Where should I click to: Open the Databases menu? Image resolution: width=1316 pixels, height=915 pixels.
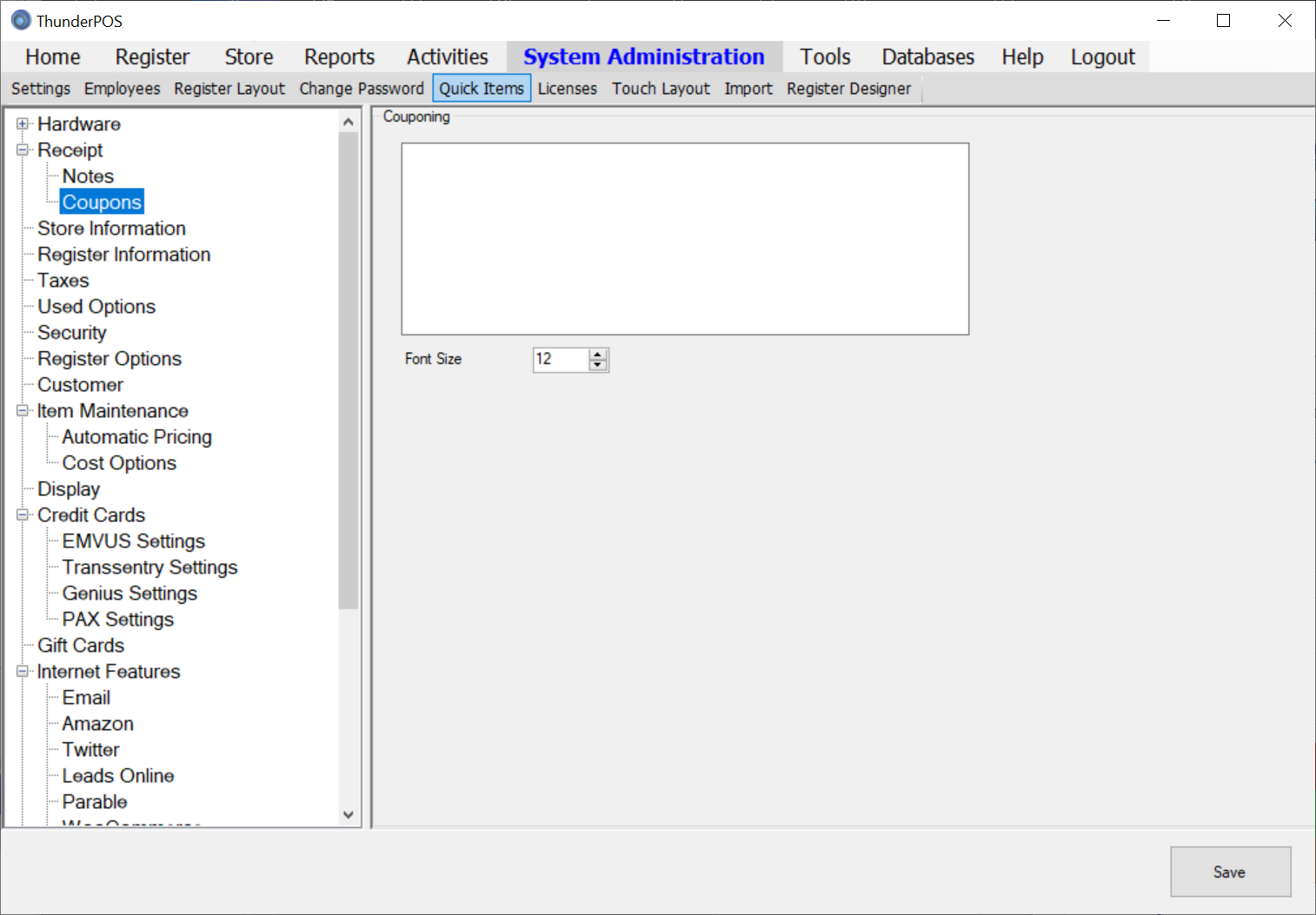point(927,57)
